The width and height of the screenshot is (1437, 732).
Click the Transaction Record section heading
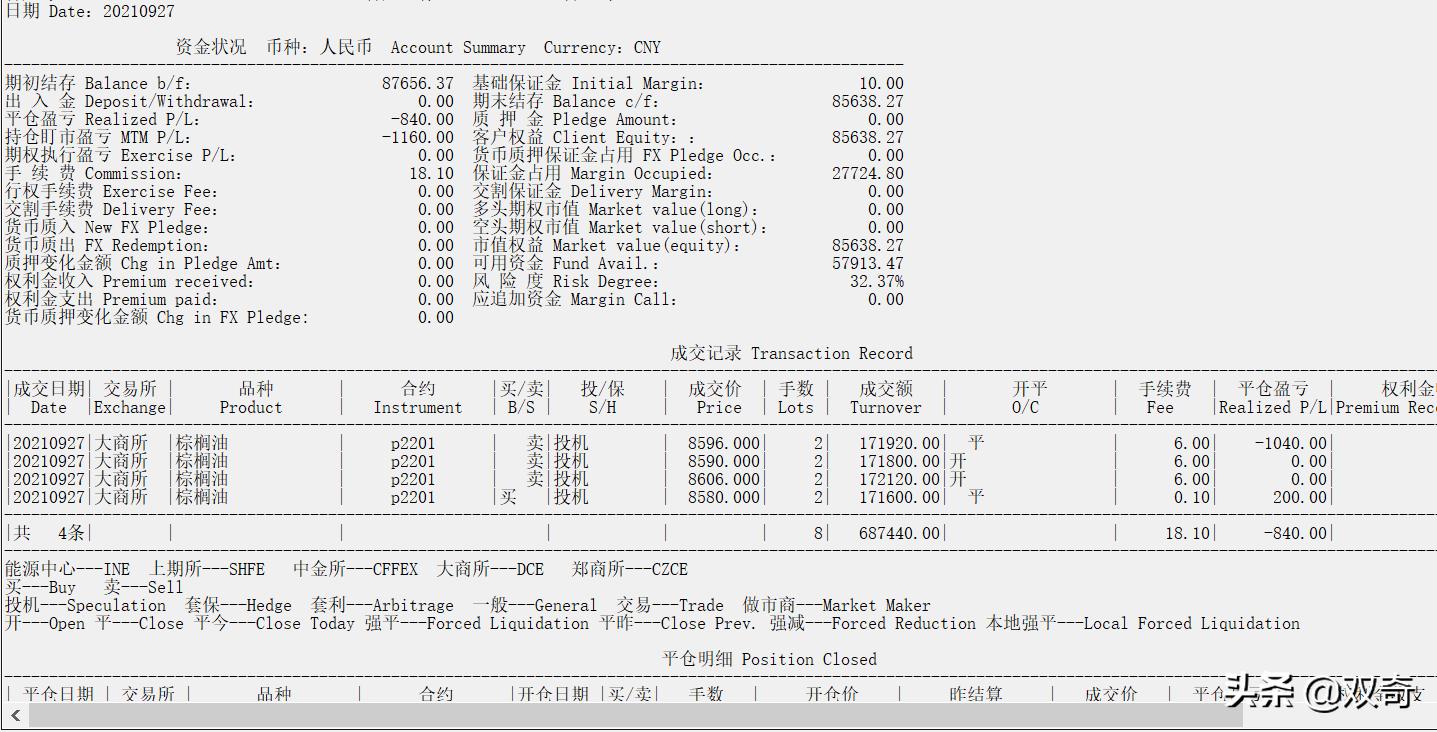click(x=791, y=354)
